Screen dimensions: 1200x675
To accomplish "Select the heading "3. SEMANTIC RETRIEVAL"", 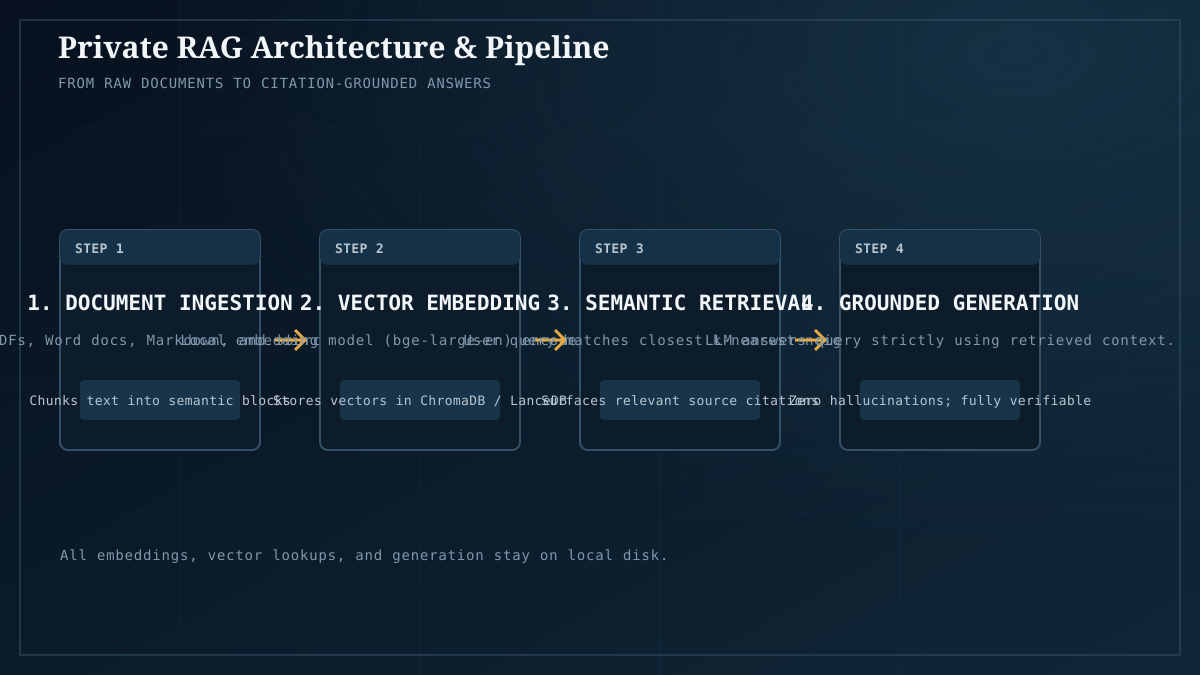I will coord(680,303).
